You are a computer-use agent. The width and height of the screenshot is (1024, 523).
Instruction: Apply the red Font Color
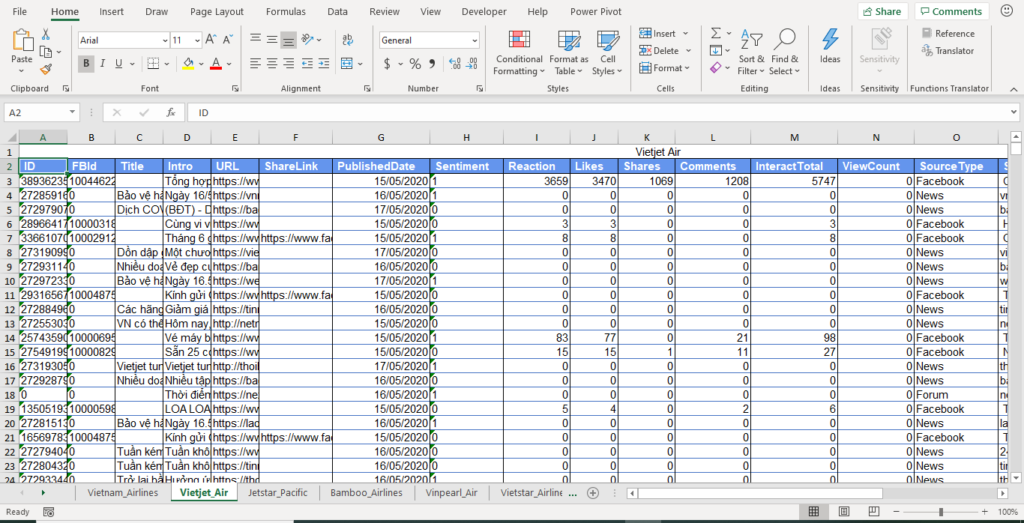pyautogui.click(x=216, y=63)
